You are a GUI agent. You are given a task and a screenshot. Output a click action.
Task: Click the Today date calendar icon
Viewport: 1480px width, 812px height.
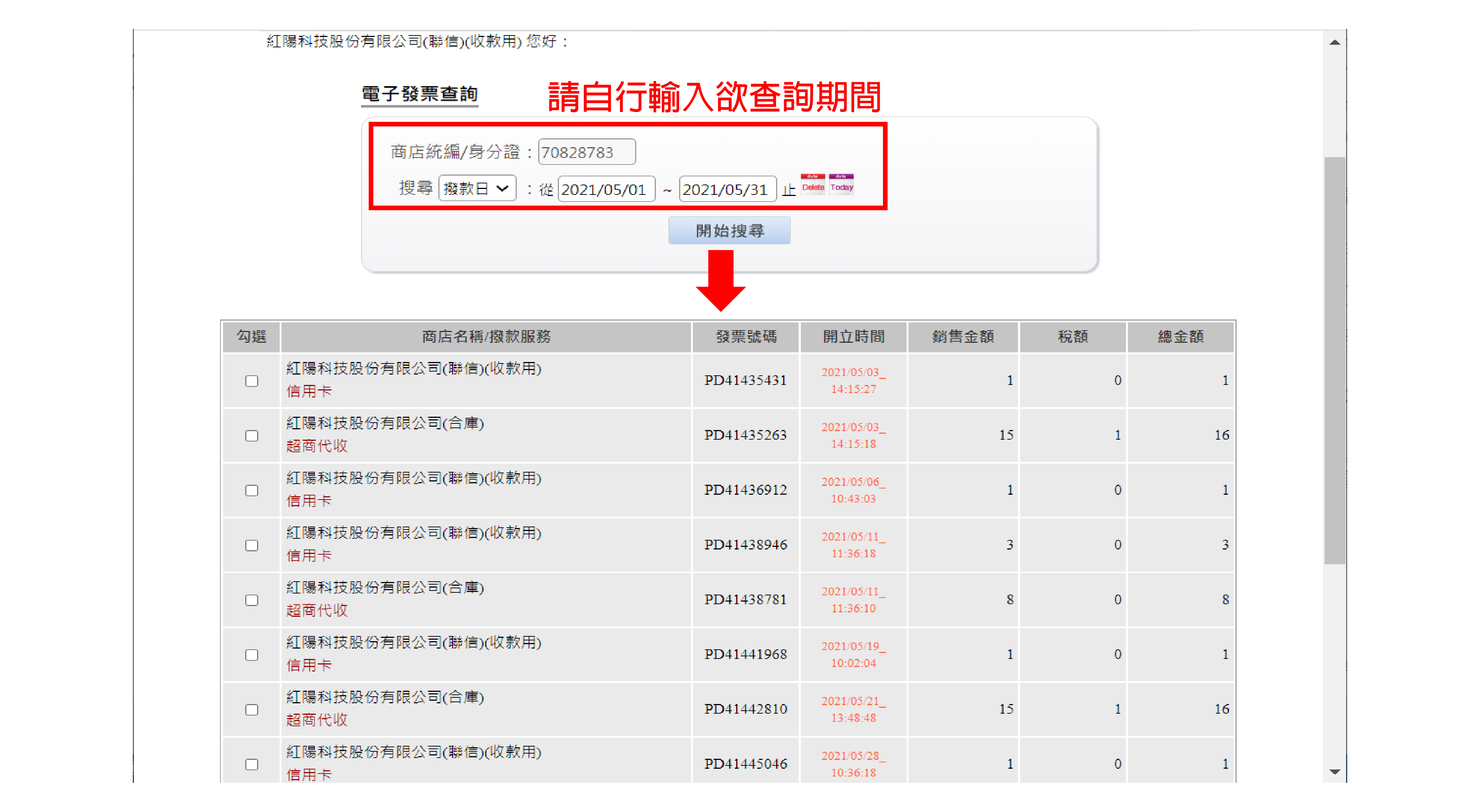(841, 185)
